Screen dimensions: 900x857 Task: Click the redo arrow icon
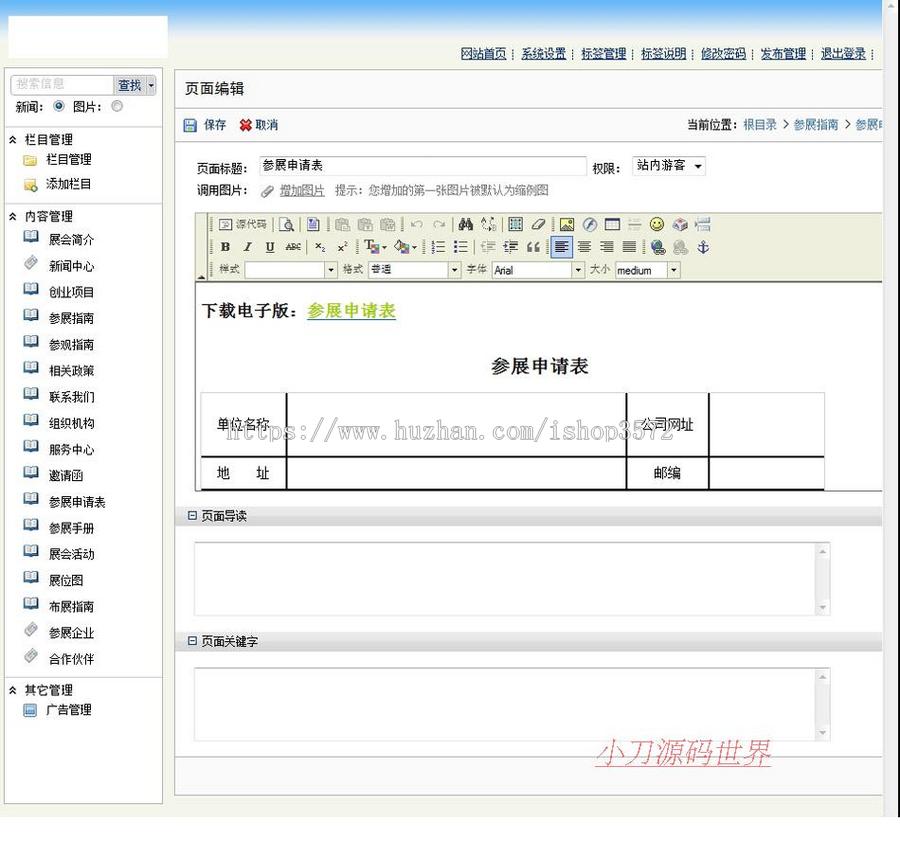439,224
